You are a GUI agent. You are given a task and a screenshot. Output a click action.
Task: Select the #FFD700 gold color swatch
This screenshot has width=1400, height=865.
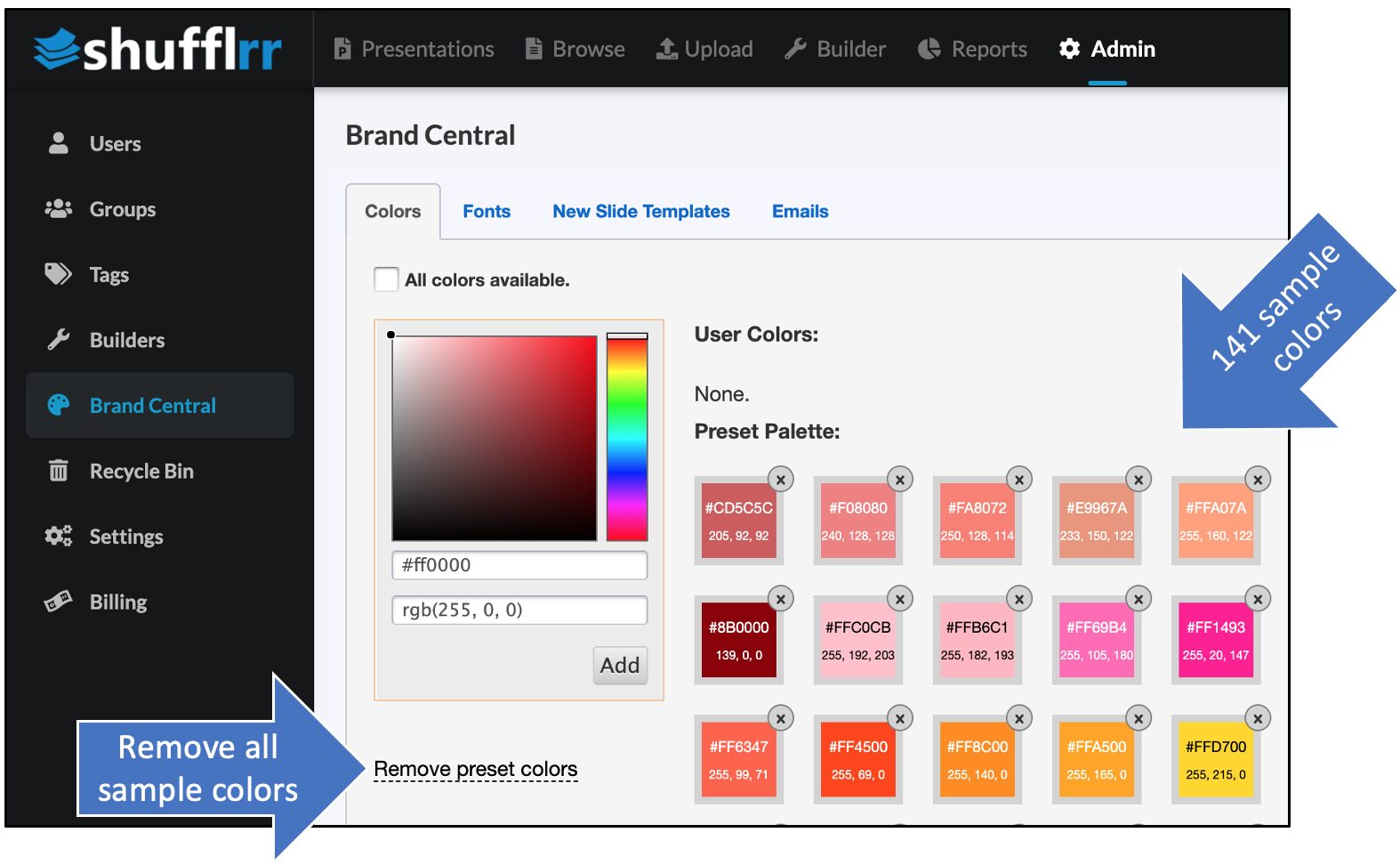click(x=1215, y=759)
